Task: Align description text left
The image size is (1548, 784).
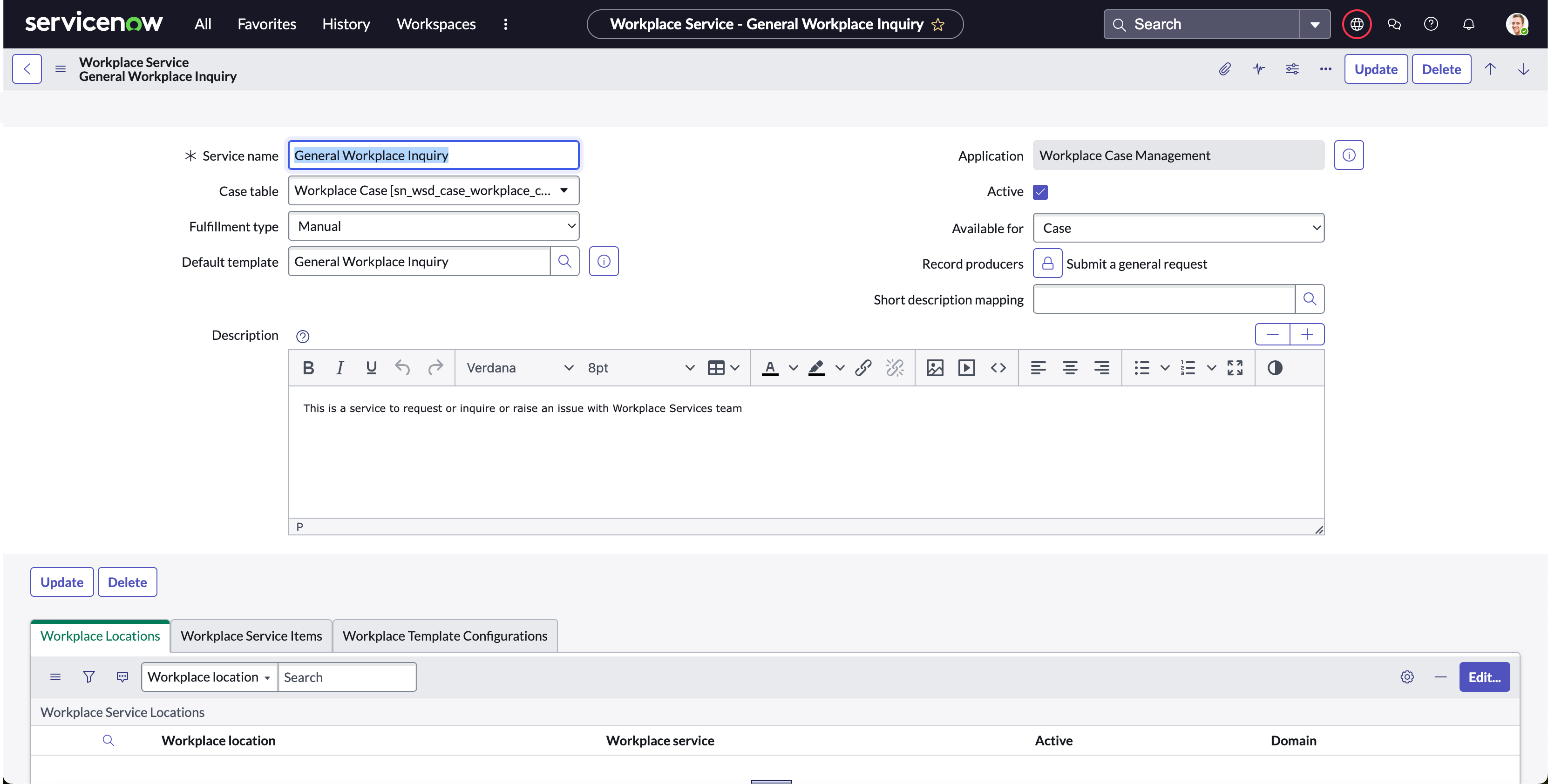Action: [x=1038, y=368]
